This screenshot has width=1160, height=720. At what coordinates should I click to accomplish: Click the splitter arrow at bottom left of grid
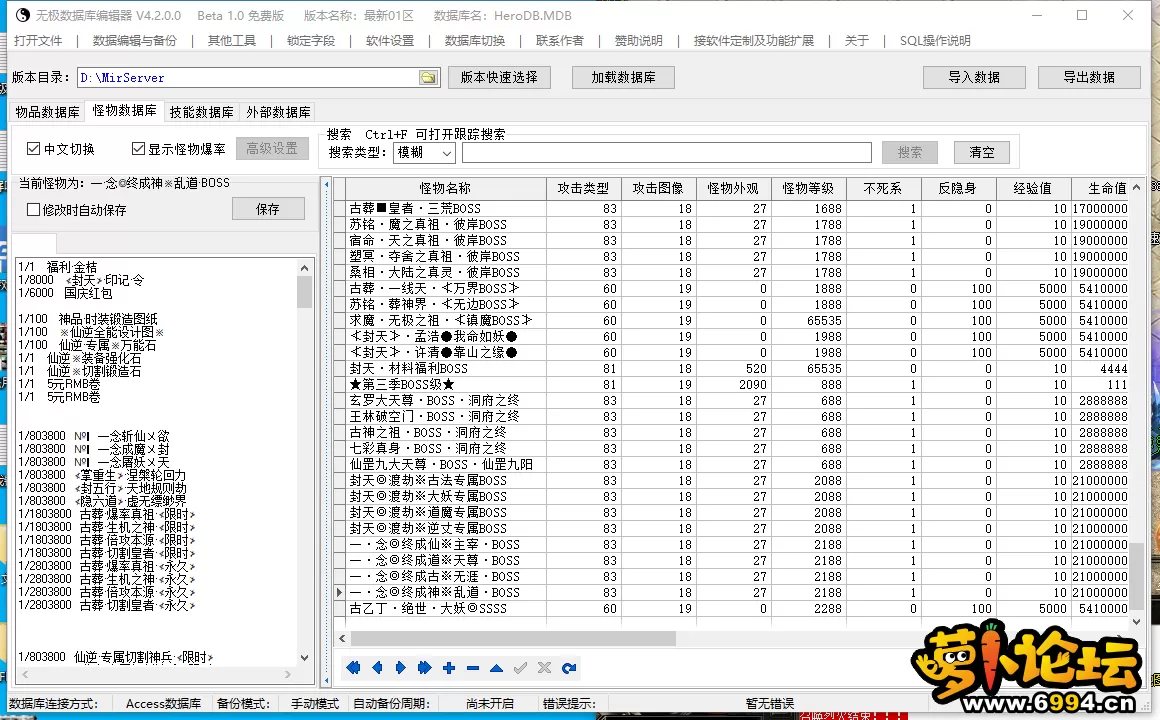tap(326, 679)
